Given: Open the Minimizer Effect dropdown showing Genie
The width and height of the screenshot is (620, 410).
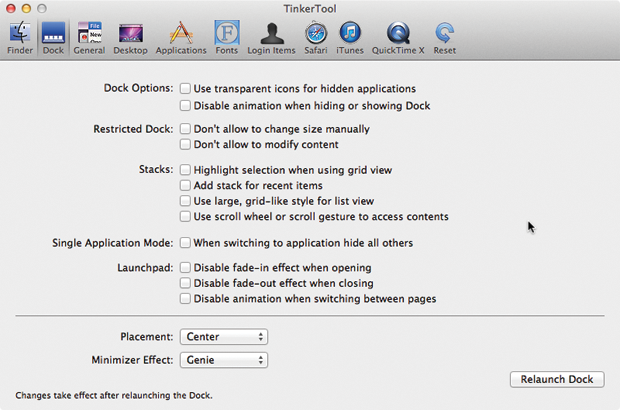Looking at the screenshot, I should point(224,360).
